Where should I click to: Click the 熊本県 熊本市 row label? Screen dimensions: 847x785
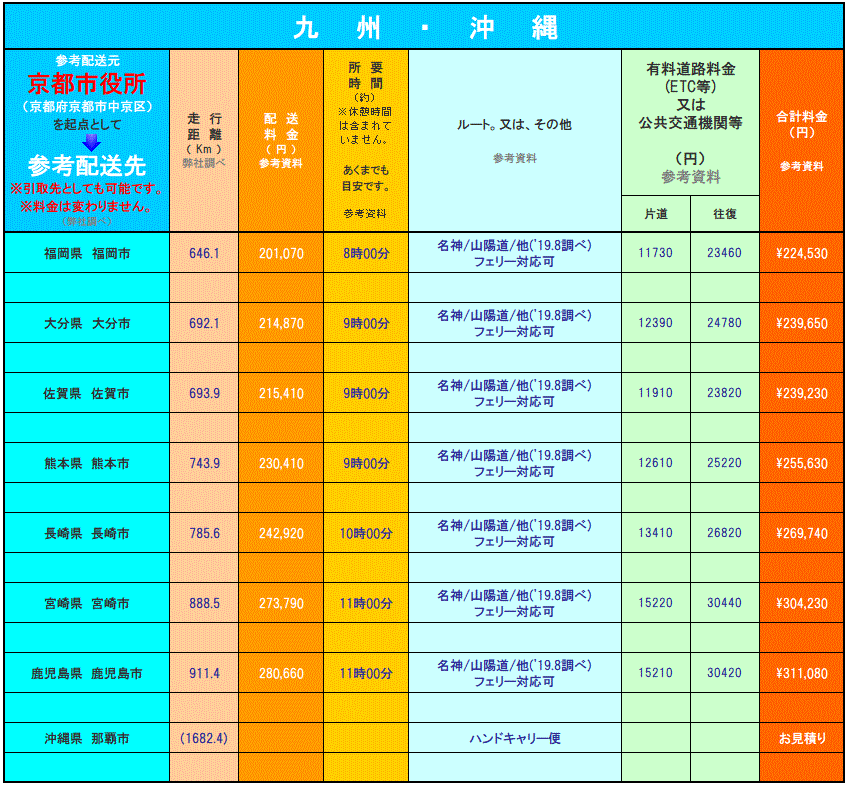coord(87,464)
